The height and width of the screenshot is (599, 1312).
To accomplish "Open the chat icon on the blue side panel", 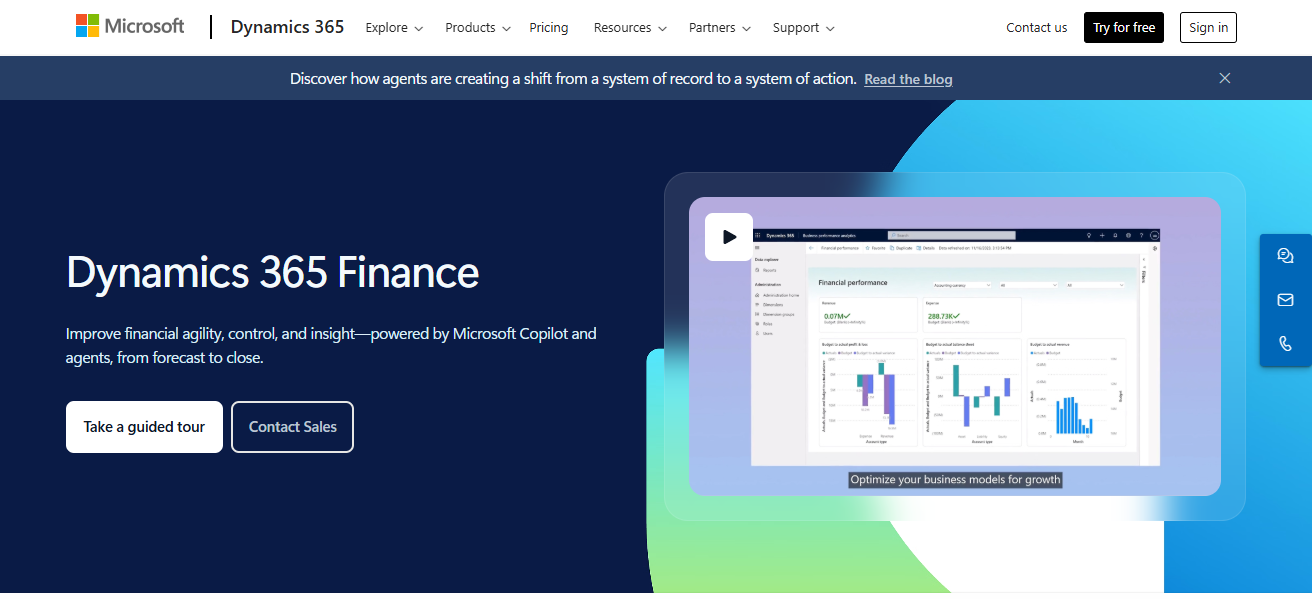I will pyautogui.click(x=1285, y=255).
